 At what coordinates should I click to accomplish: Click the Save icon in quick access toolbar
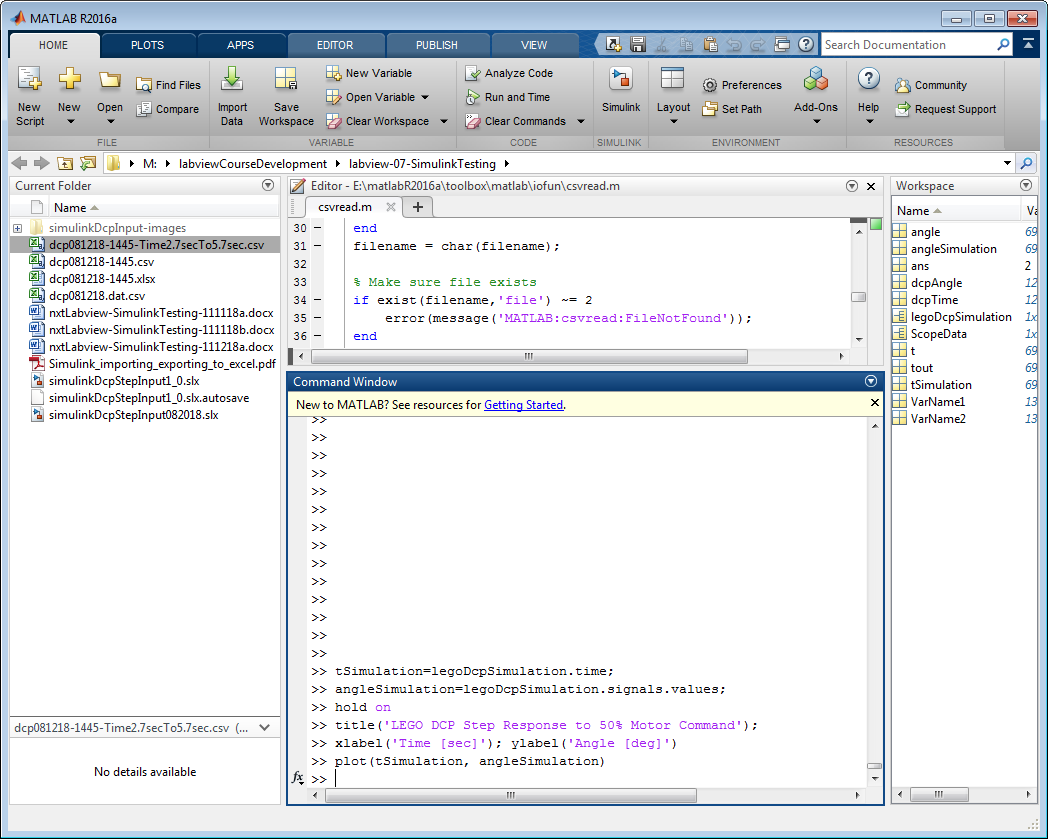638,45
